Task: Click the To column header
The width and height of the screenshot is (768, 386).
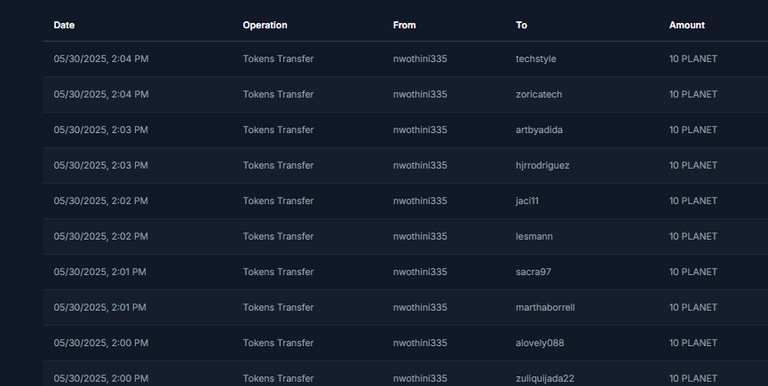Action: tap(521, 25)
